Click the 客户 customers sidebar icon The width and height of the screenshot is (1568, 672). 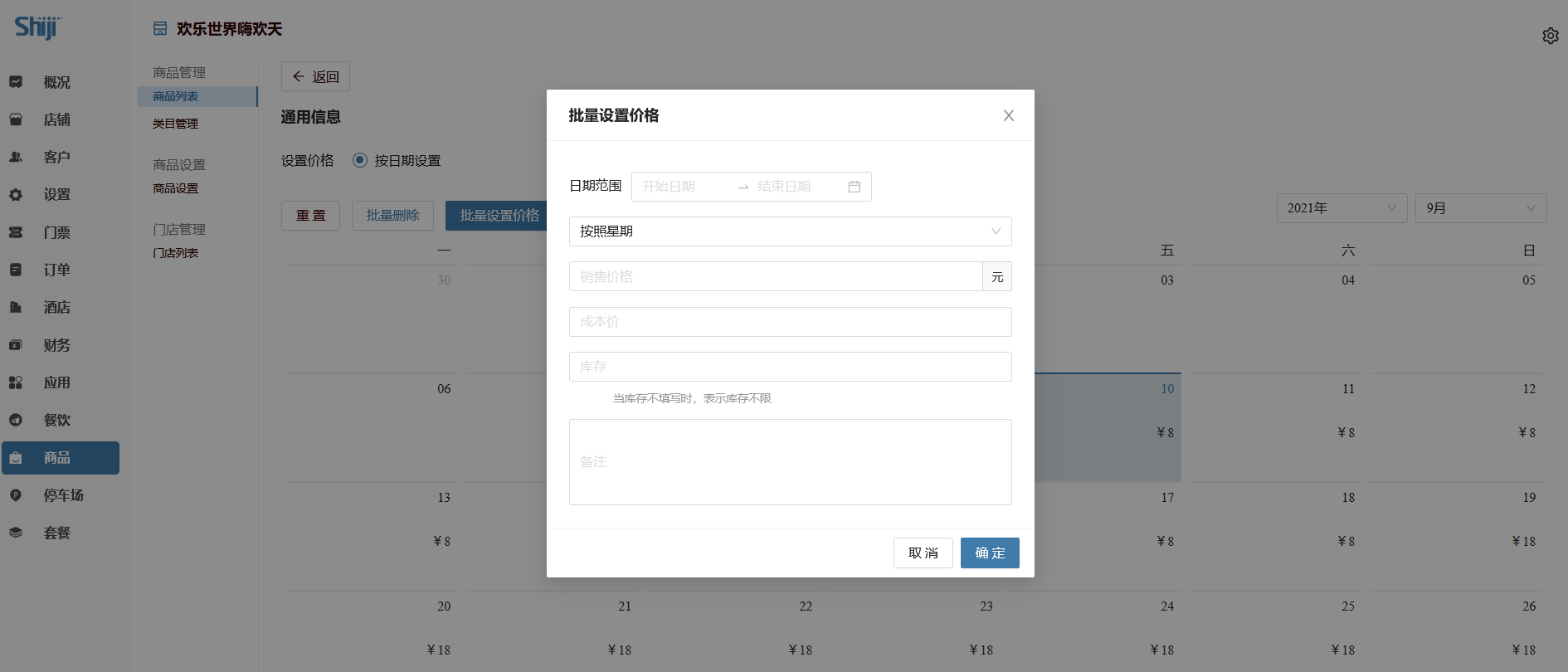(16, 157)
